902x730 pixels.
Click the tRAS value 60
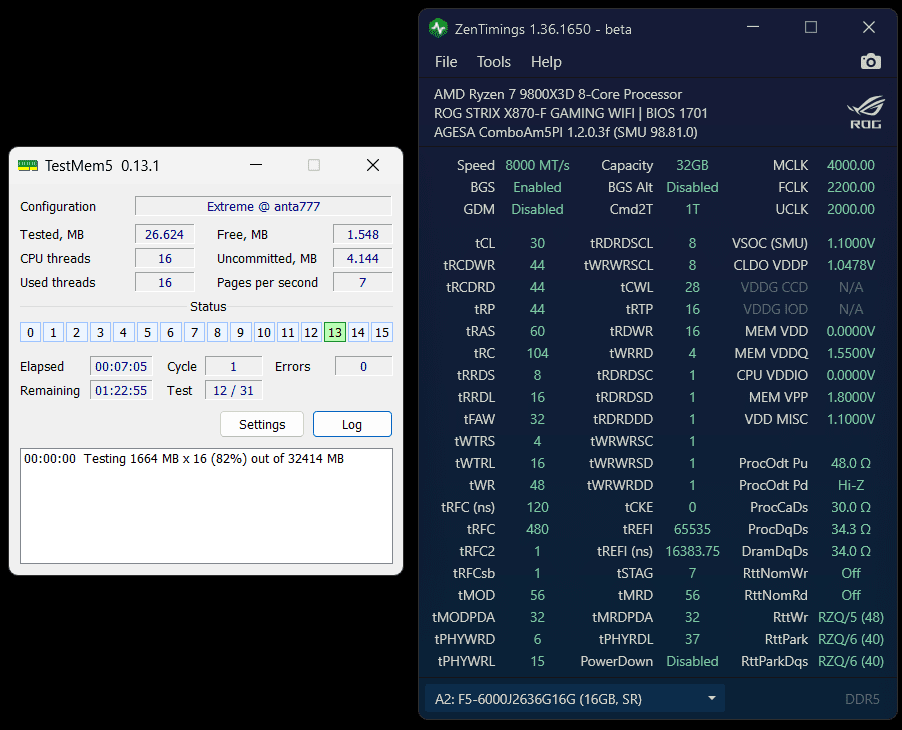coord(537,331)
